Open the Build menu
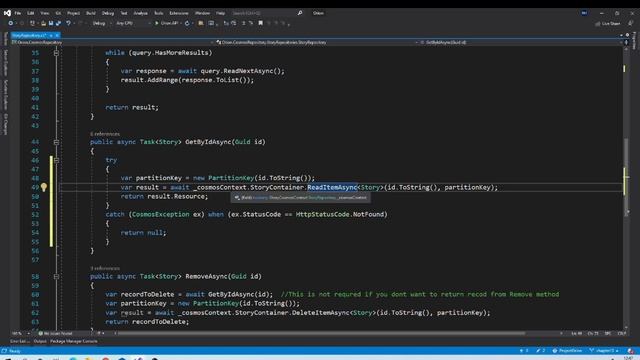 91,13
